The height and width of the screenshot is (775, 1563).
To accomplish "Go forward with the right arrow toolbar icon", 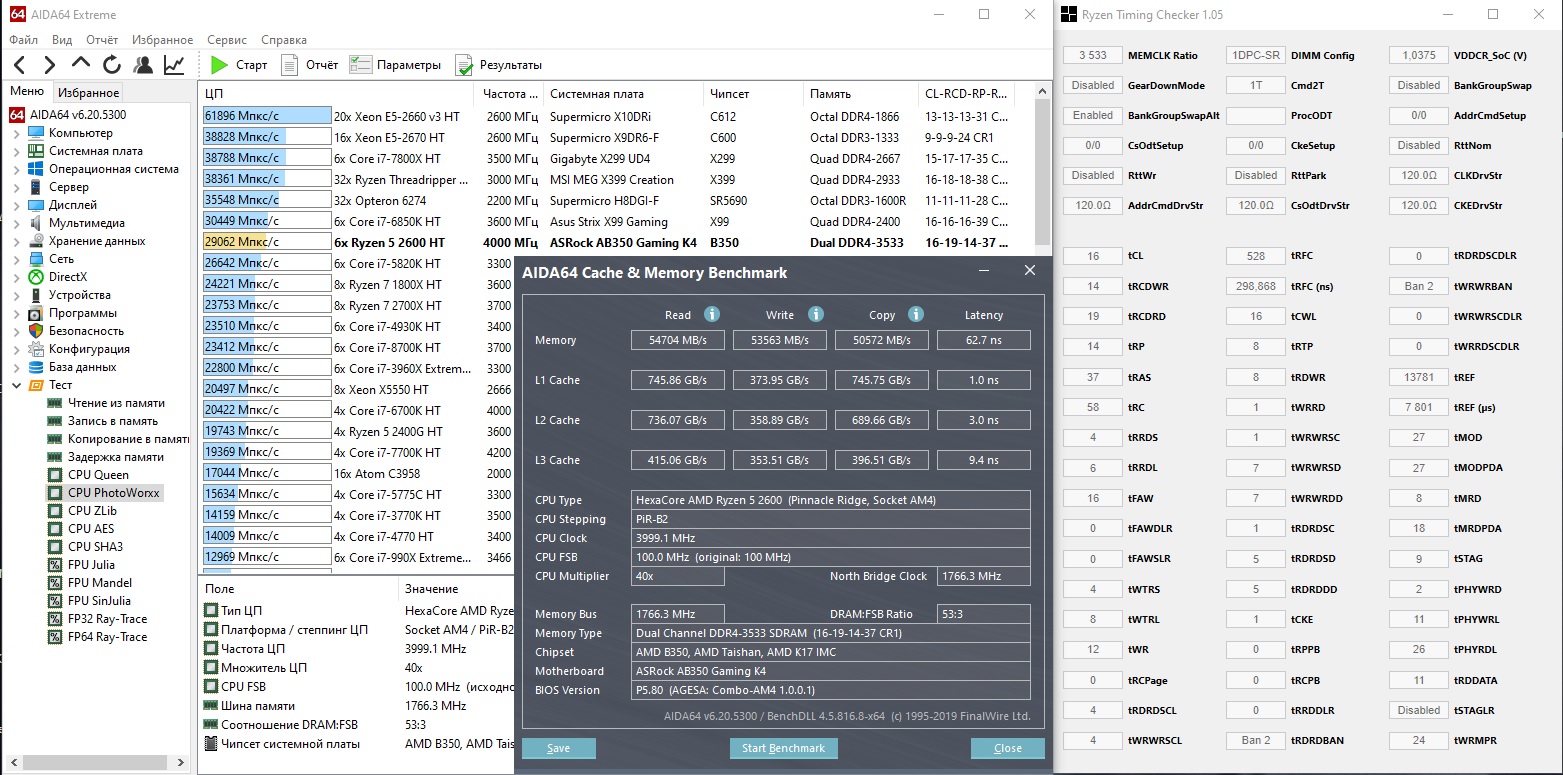I will coord(50,65).
